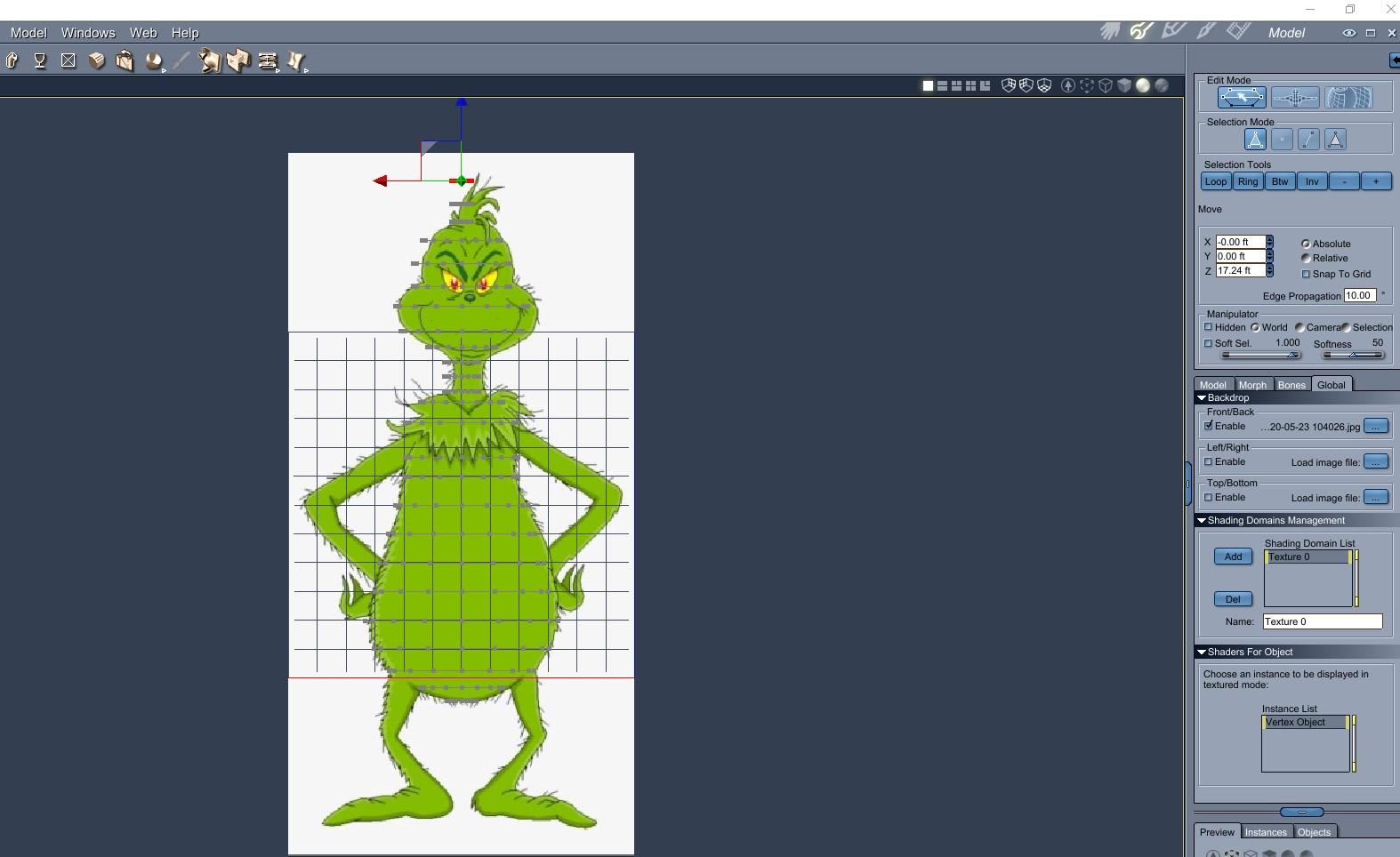The height and width of the screenshot is (857, 1400).
Task: Pick the fifth, L-shaped view layout
Action: (x=985, y=85)
